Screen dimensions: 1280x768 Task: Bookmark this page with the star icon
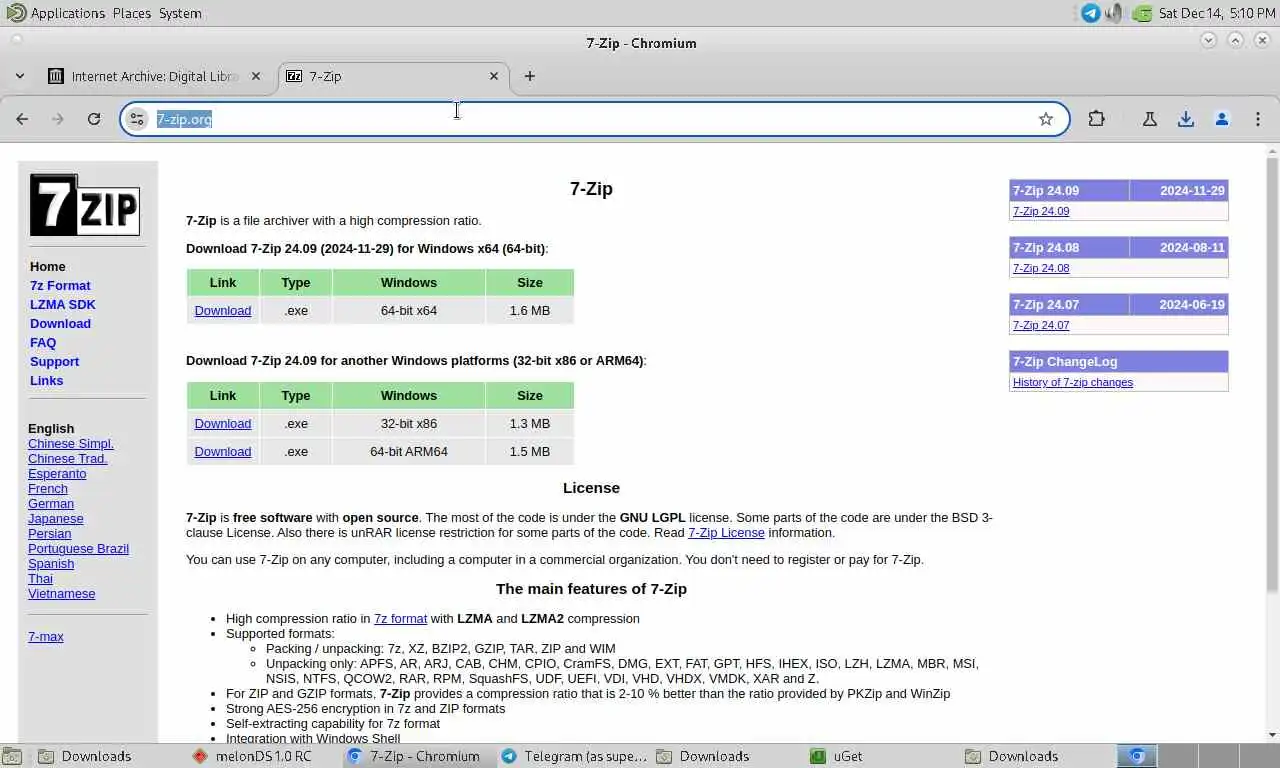tap(1046, 119)
